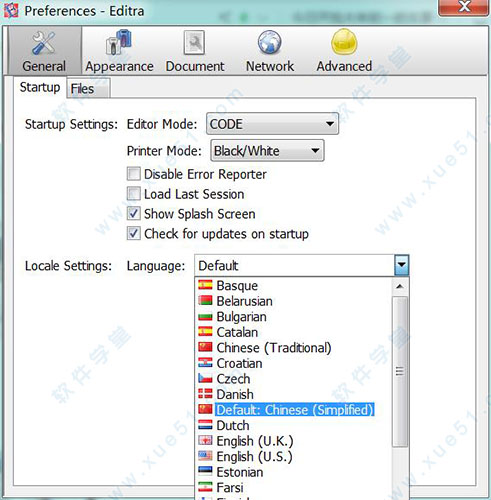Select Default: Chinese (Simplified) option

pos(294,410)
